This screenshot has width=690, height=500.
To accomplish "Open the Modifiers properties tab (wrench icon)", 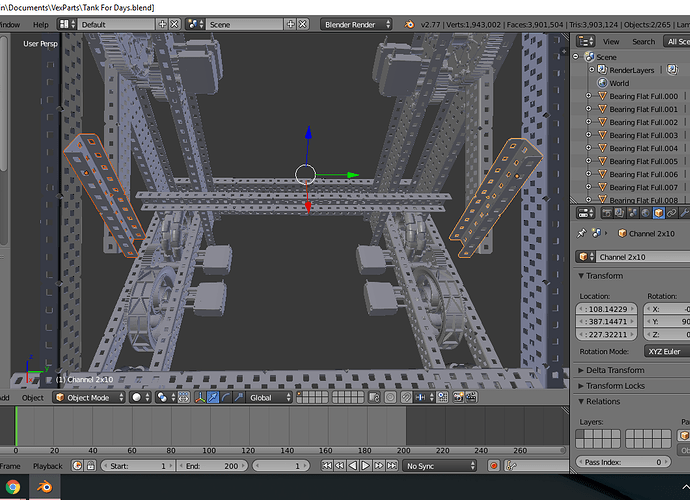I will coord(684,213).
